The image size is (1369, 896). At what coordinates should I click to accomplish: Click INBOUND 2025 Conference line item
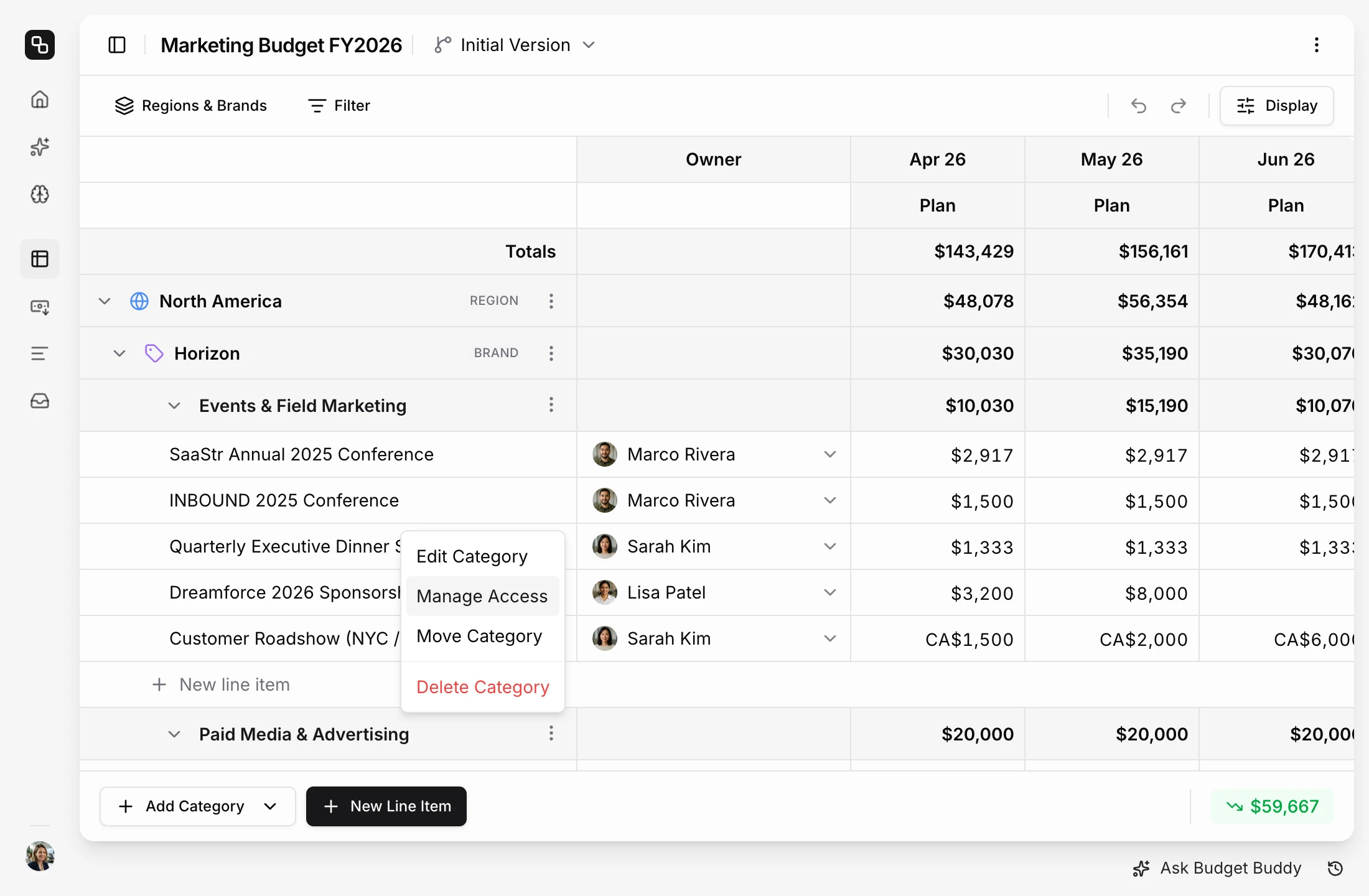point(284,500)
